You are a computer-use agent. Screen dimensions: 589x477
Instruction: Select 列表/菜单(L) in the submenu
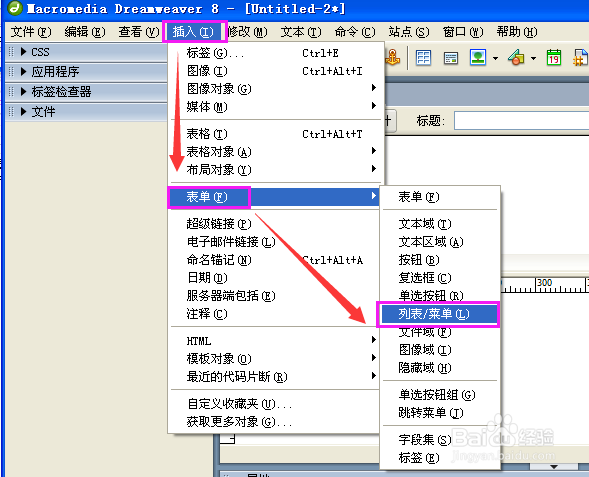438,314
